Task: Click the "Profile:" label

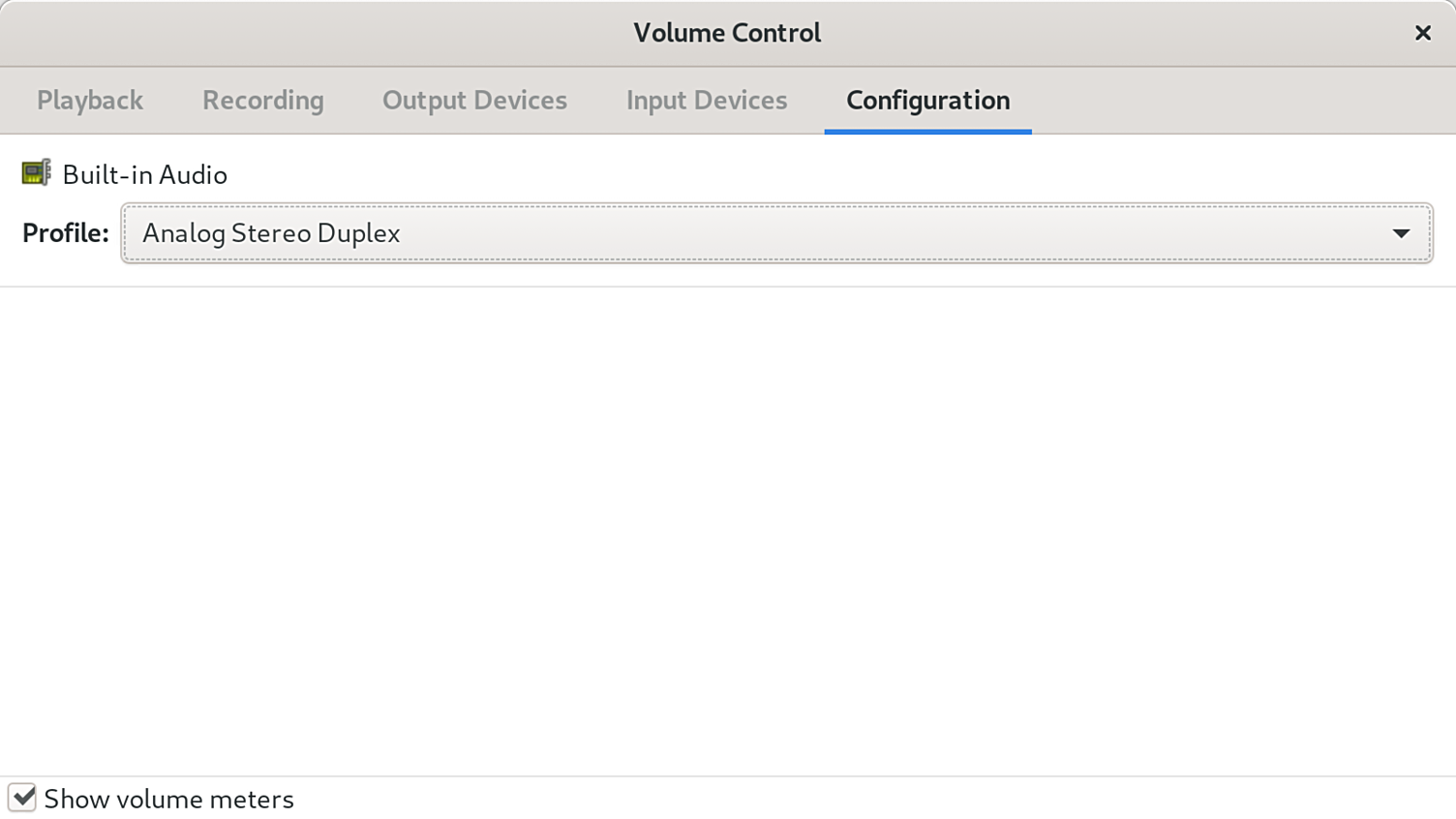Action: 65,233
